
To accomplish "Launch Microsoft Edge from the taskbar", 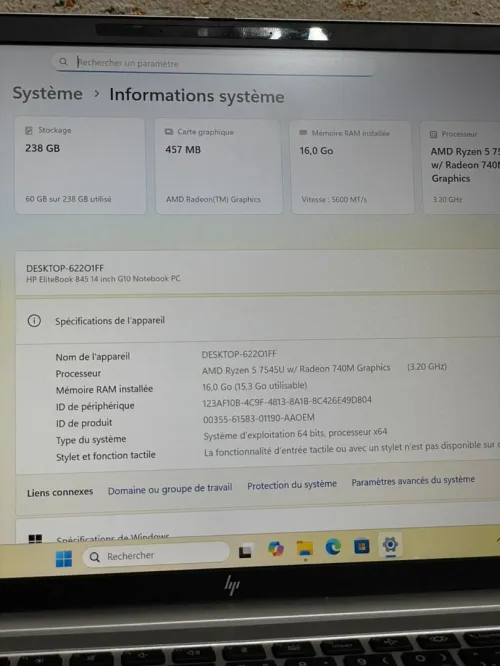I will (x=333, y=547).
